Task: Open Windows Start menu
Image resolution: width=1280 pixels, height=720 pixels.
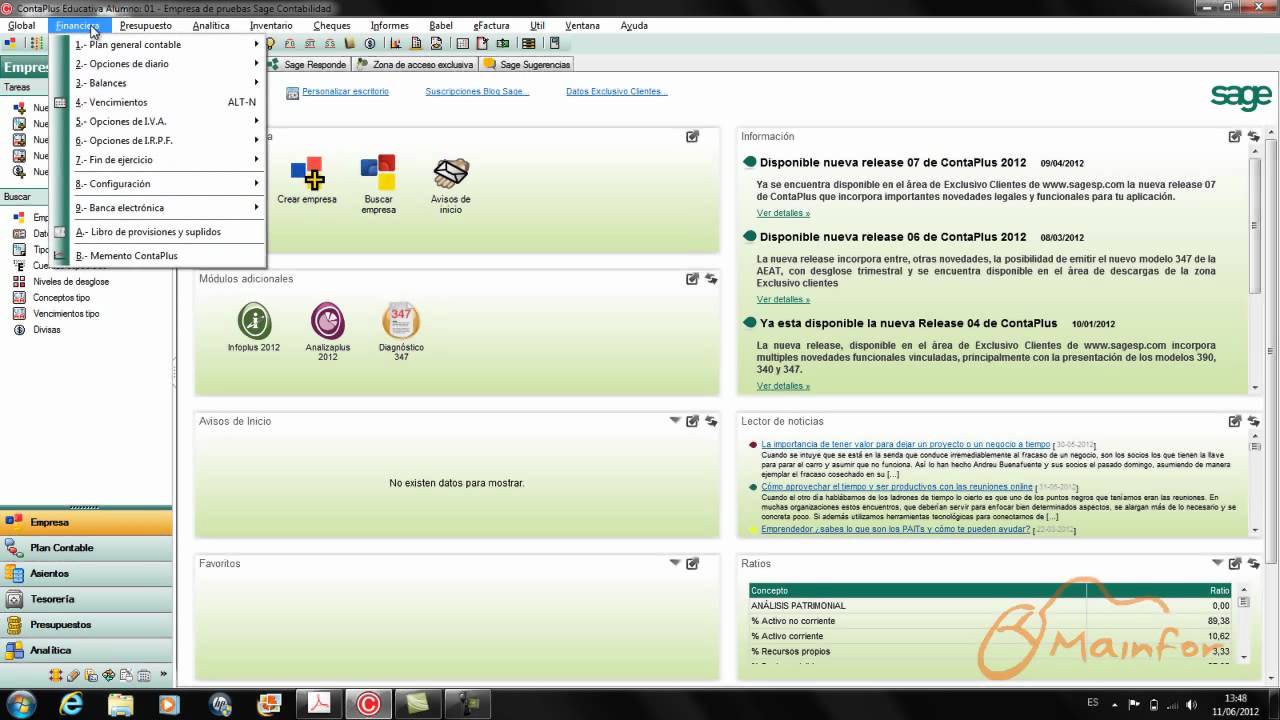Action: pos(20,703)
